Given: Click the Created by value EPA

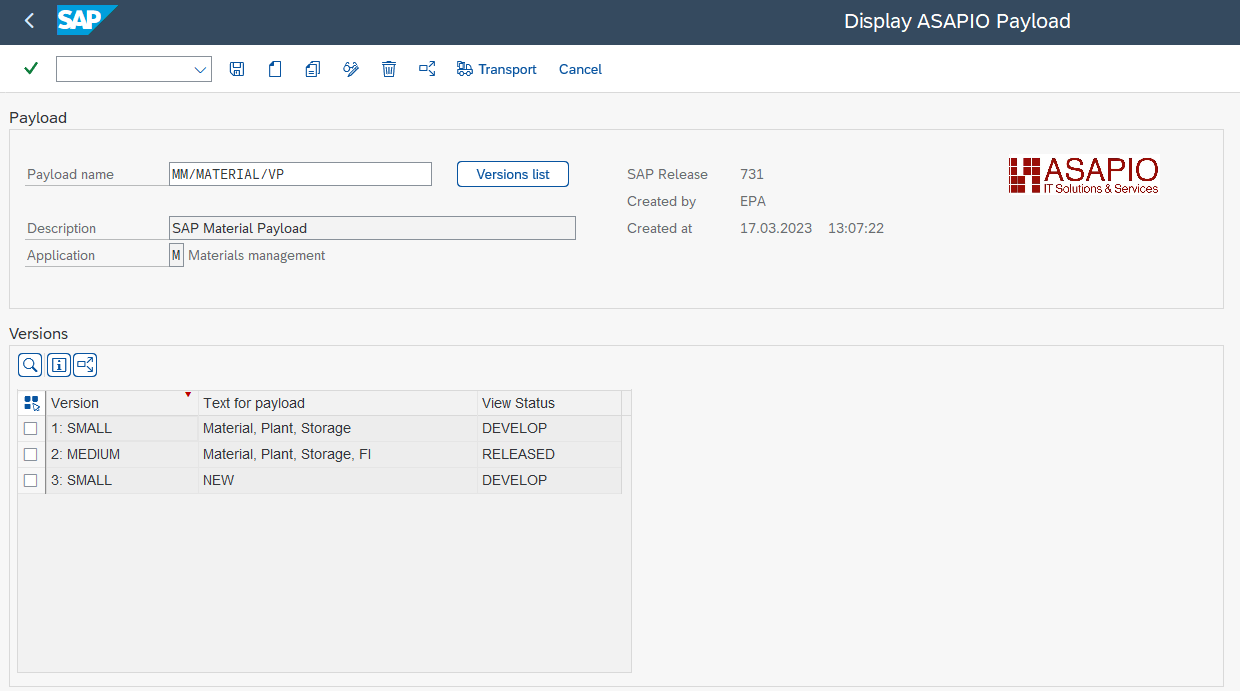Looking at the screenshot, I should [753, 201].
